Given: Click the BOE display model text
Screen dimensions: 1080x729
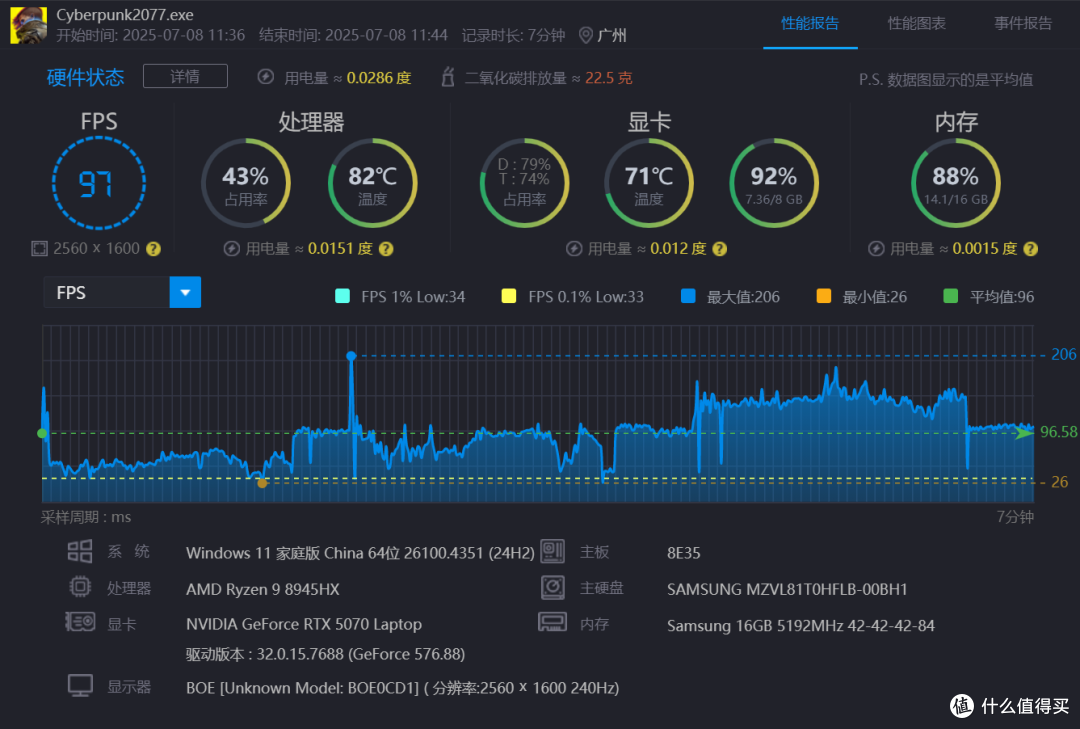Looking at the screenshot, I should (402, 688).
